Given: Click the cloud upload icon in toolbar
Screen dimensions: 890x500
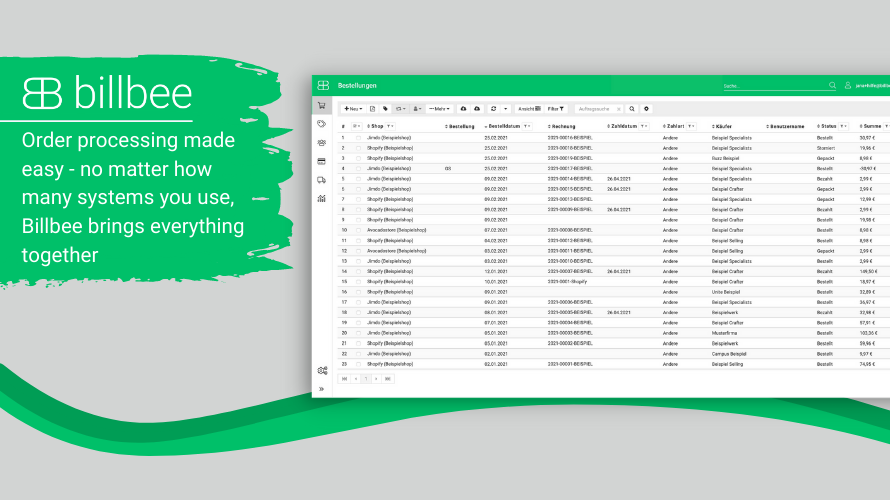Looking at the screenshot, I should pyautogui.click(x=477, y=108).
